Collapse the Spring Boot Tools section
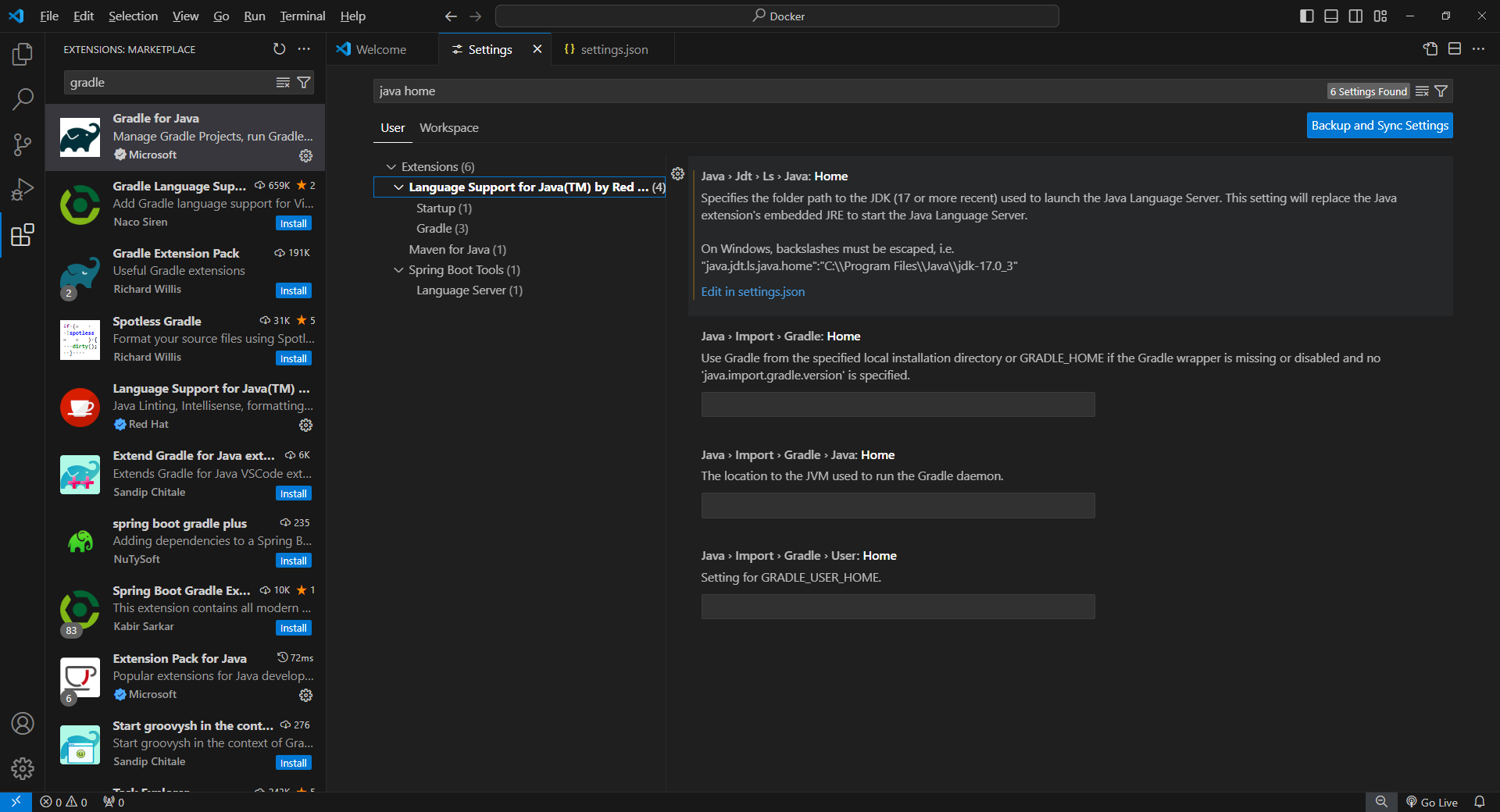This screenshot has width=1500, height=812. click(x=398, y=269)
